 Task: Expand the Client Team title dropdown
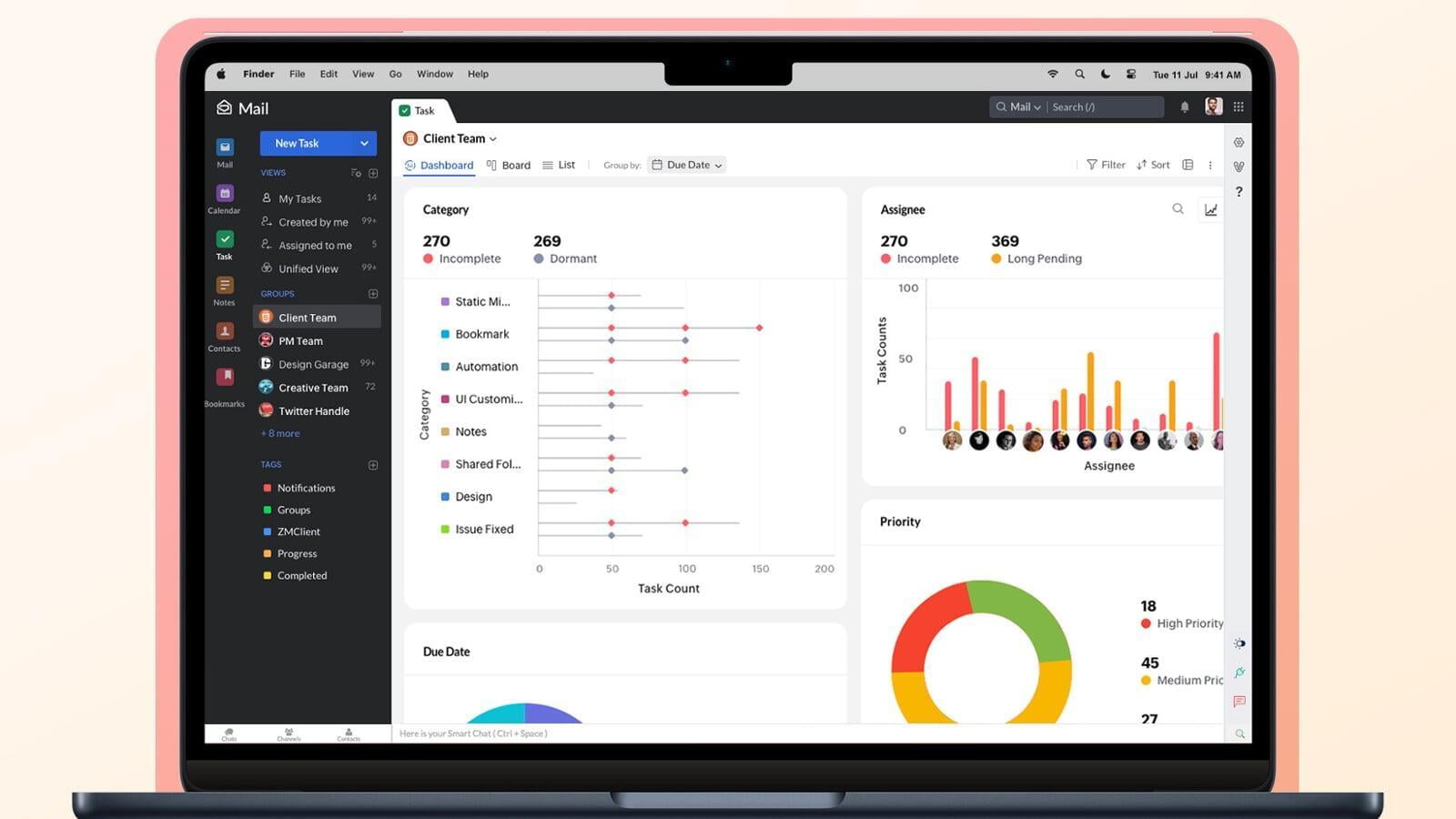click(493, 139)
